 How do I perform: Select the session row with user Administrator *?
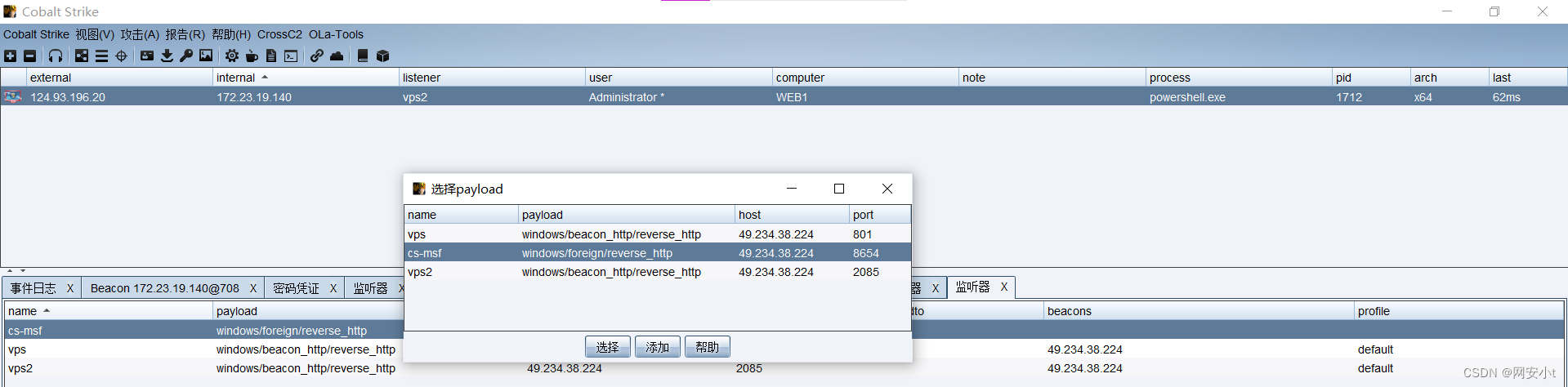(784, 96)
